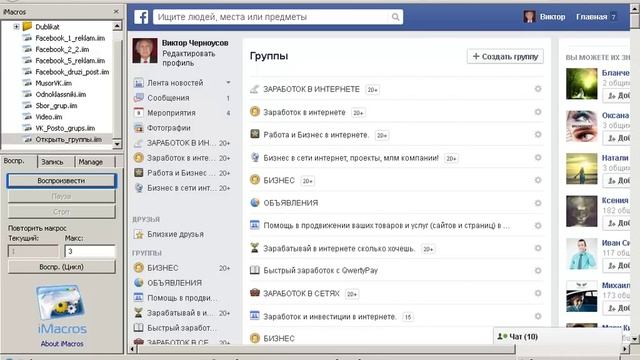Click icon of Зарабатывай в интернете сколько хочешь row
The image size is (640, 360).
coord(255,248)
